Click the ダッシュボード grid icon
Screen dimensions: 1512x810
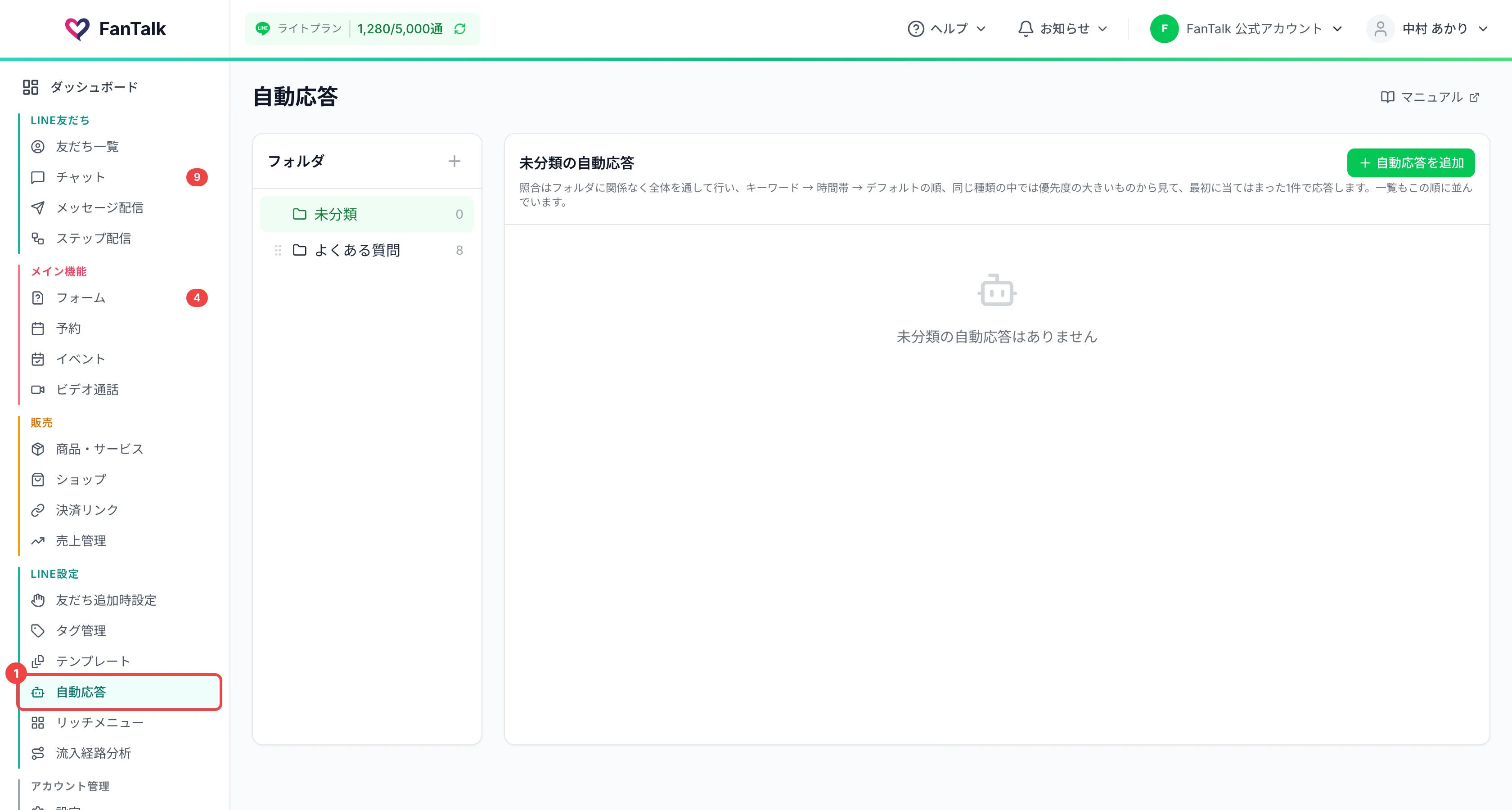coord(31,87)
